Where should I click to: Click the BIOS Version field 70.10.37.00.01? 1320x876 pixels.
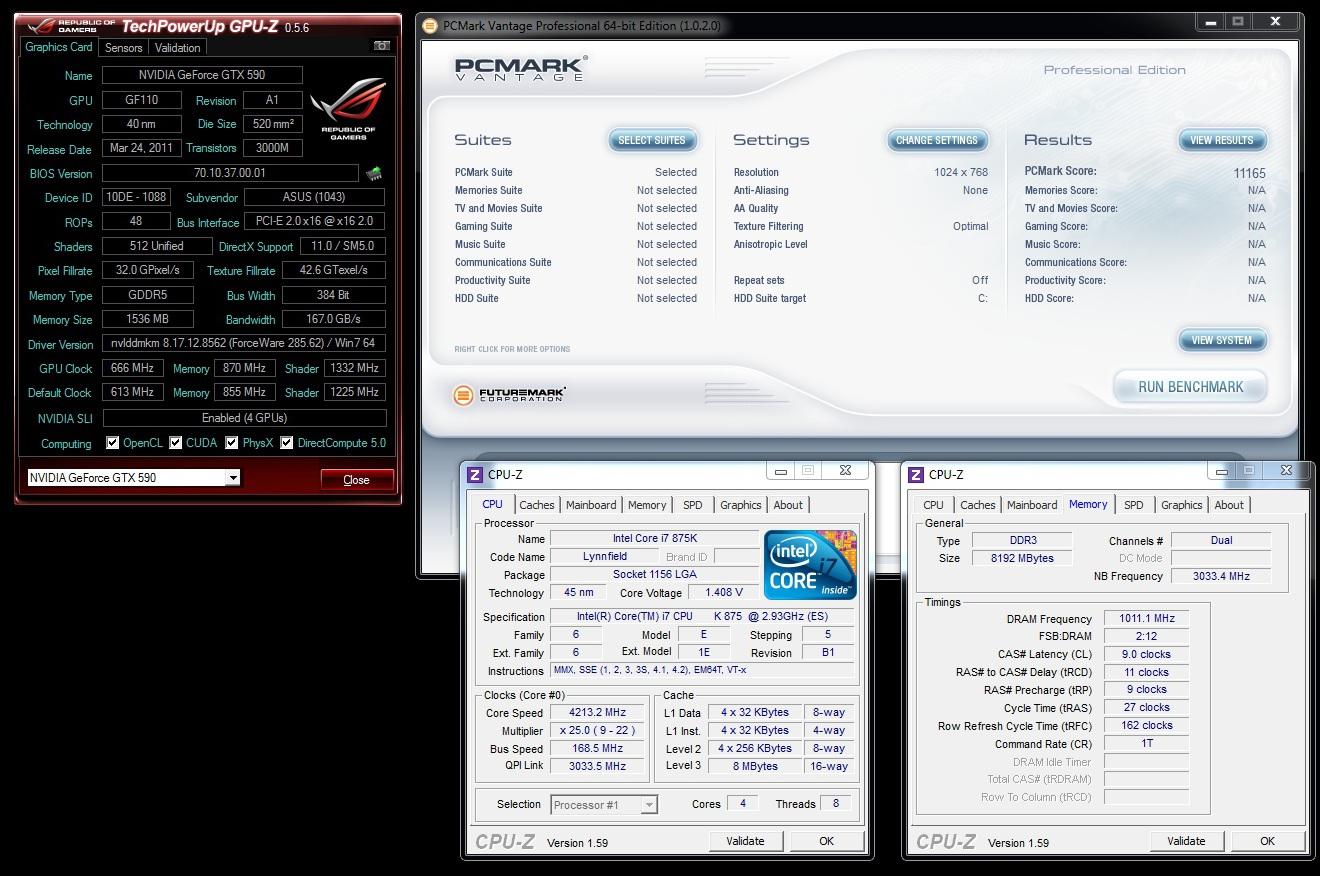click(x=230, y=173)
